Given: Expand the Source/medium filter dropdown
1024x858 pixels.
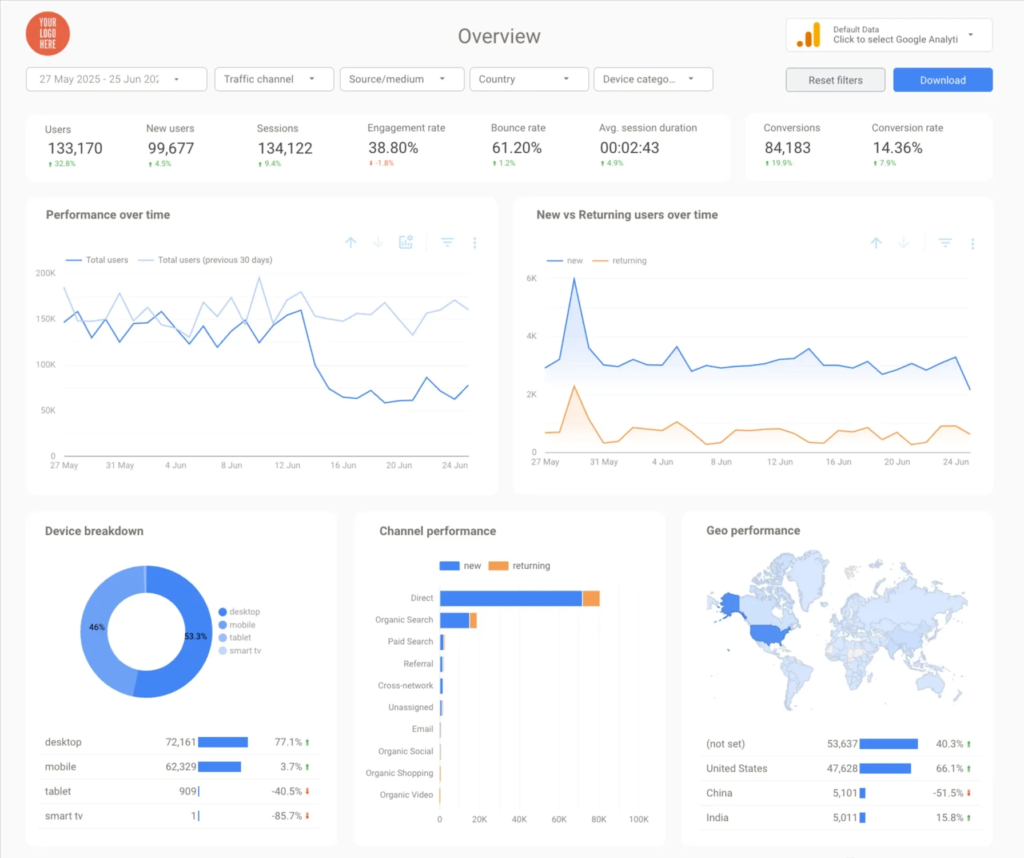Looking at the screenshot, I should click(x=402, y=79).
